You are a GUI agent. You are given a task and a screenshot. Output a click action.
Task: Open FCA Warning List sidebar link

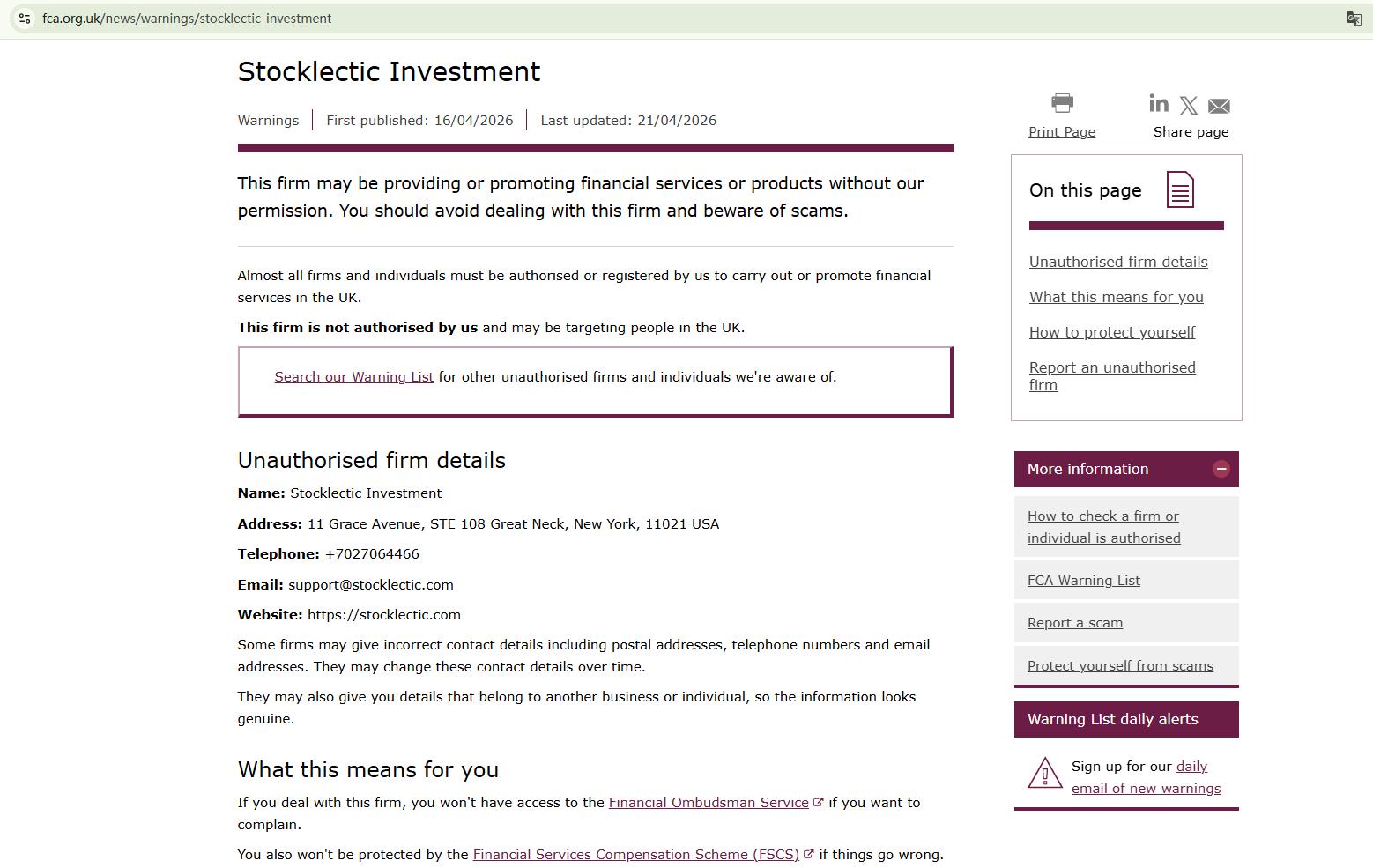[x=1083, y=581]
